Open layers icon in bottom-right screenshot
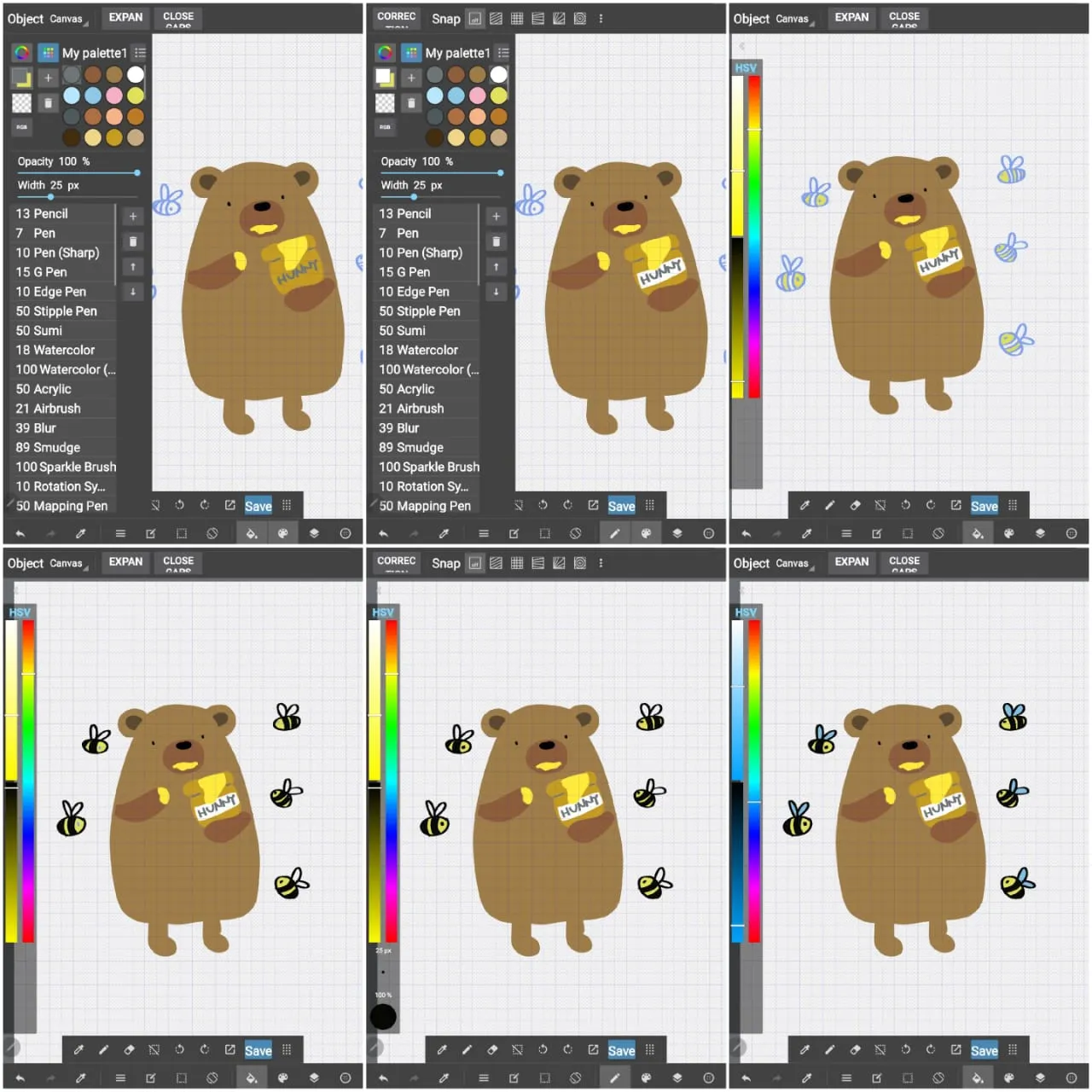 click(1040, 1077)
